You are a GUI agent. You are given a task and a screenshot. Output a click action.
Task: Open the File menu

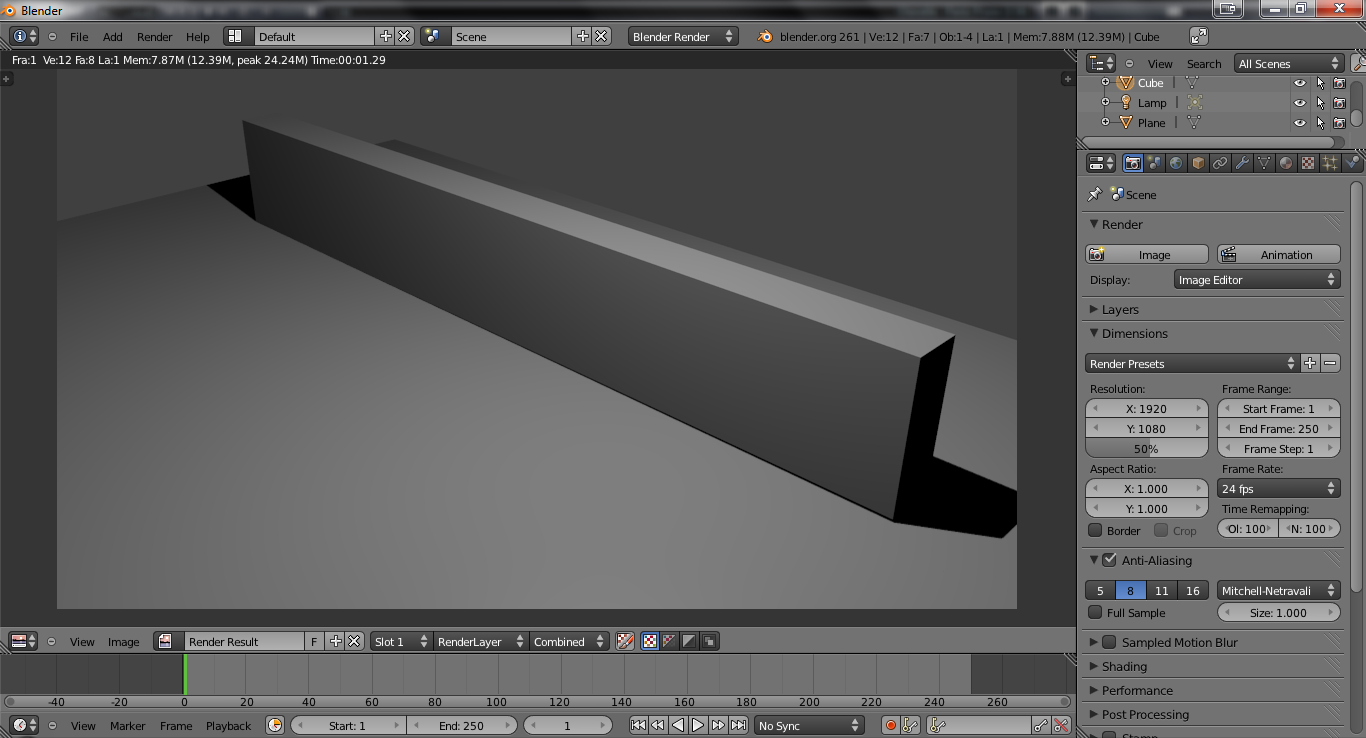click(79, 36)
